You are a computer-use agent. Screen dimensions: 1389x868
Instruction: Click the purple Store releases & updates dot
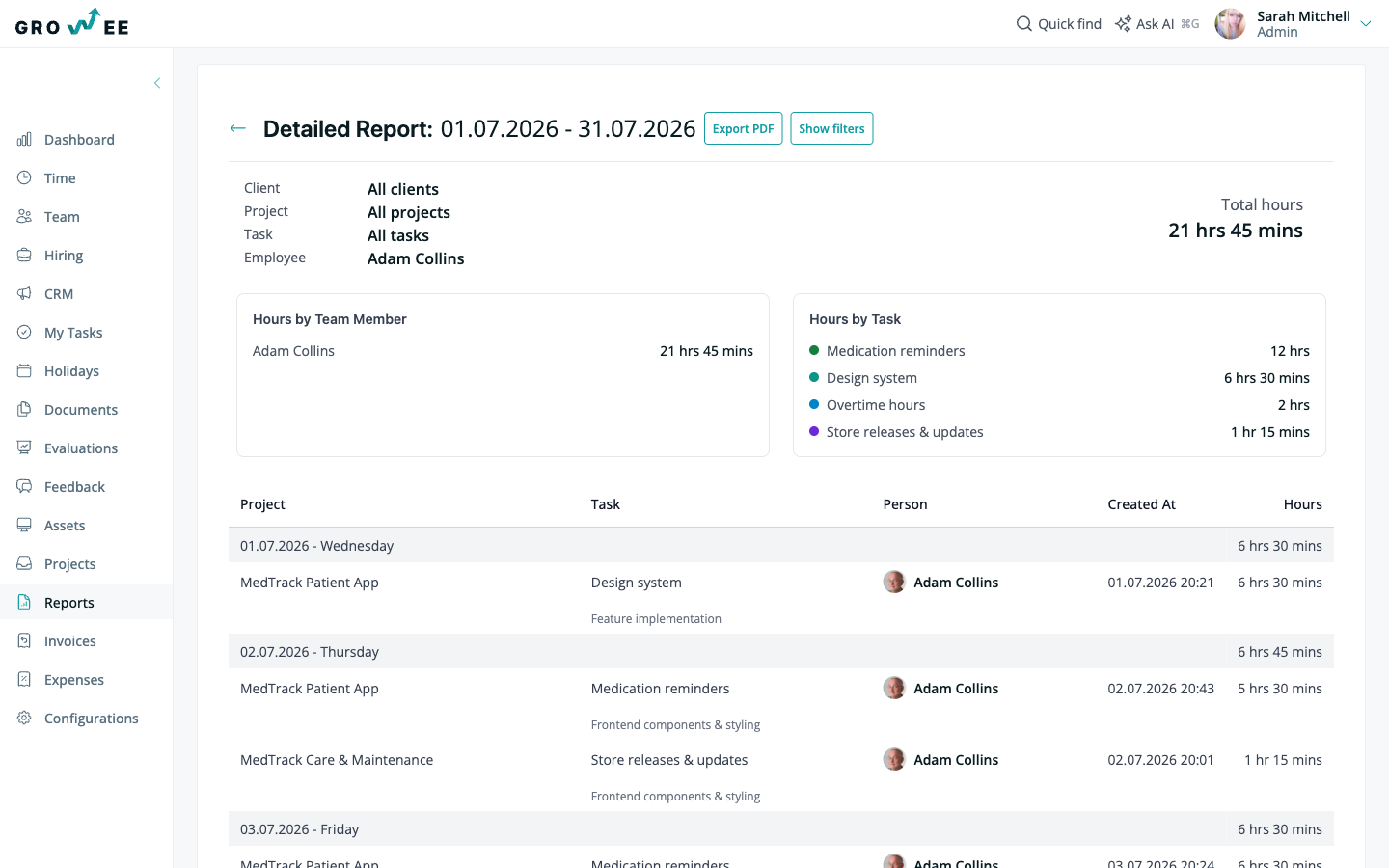pos(814,432)
